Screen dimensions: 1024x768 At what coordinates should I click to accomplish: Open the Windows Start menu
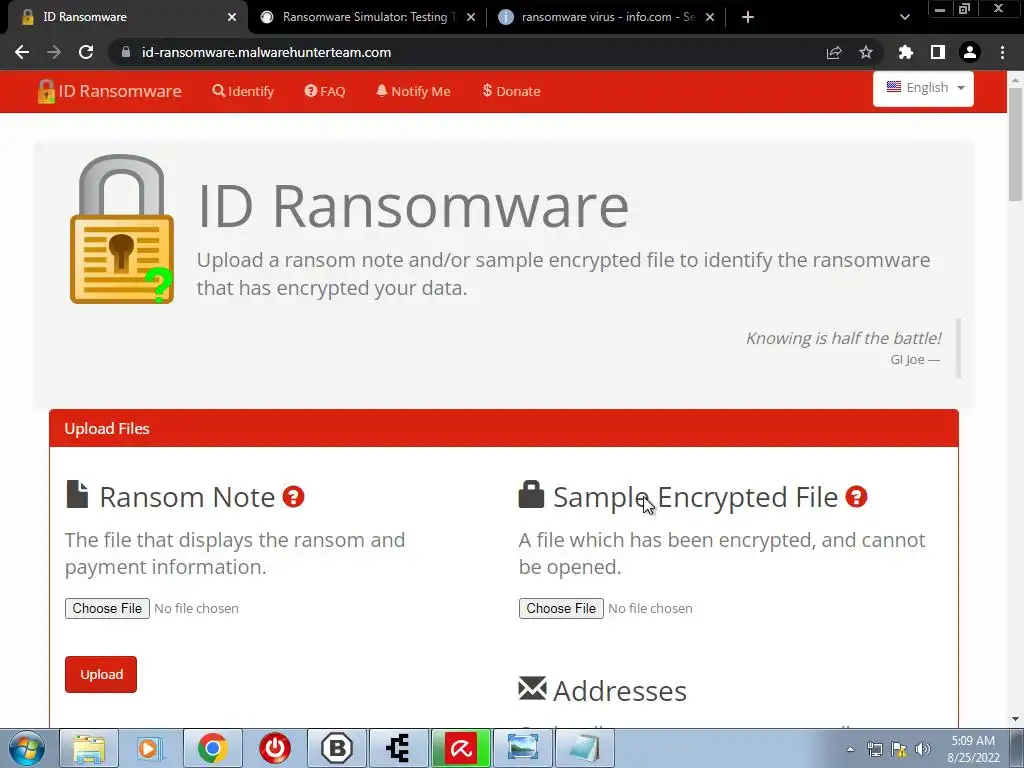click(x=27, y=748)
